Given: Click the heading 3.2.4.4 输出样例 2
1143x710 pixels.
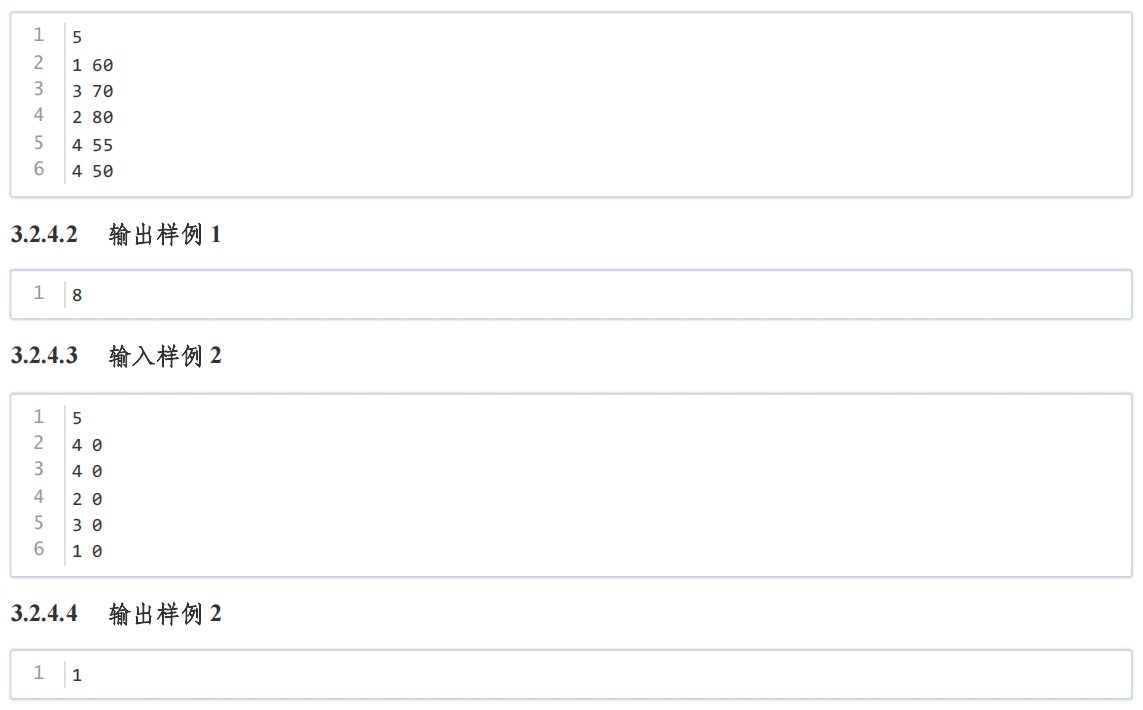Looking at the screenshot, I should 116,614.
